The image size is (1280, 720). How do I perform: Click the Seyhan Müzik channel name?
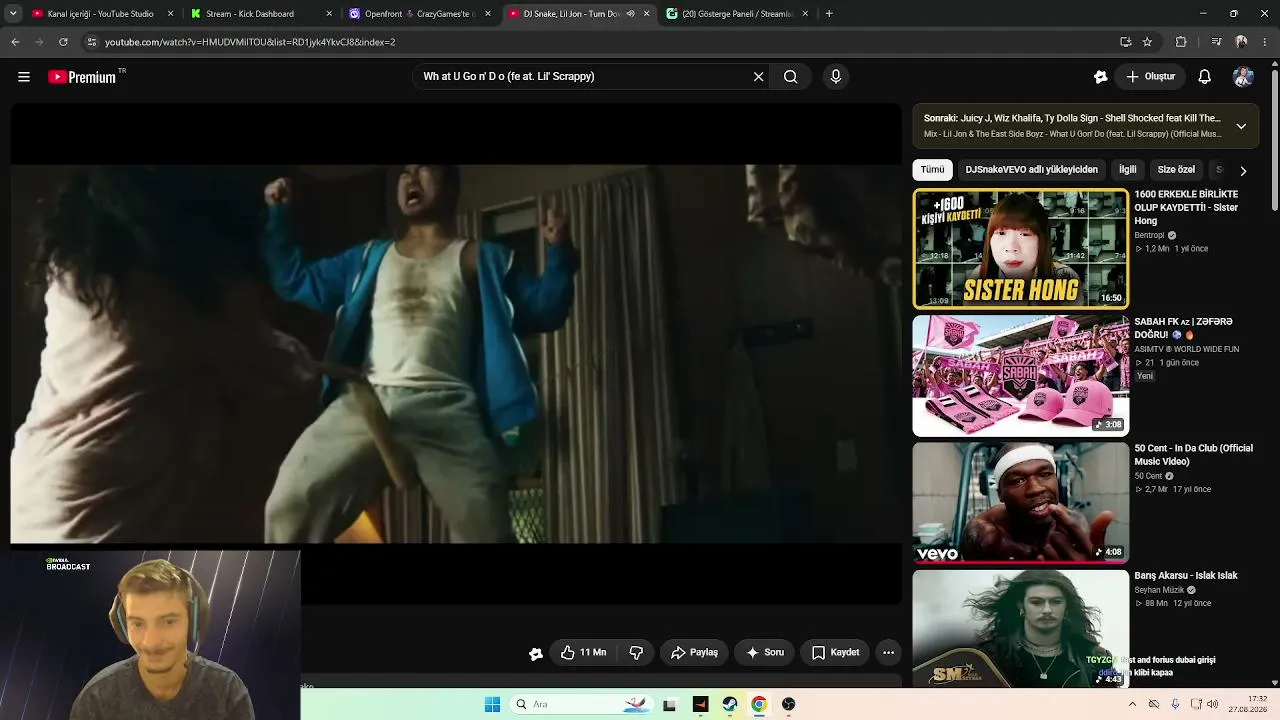click(x=1159, y=590)
